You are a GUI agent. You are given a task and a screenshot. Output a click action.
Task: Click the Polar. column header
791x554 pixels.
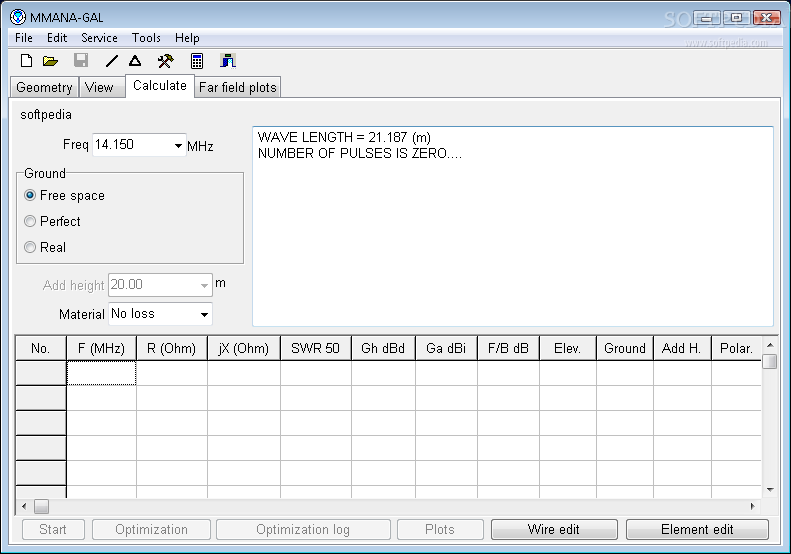coord(737,348)
